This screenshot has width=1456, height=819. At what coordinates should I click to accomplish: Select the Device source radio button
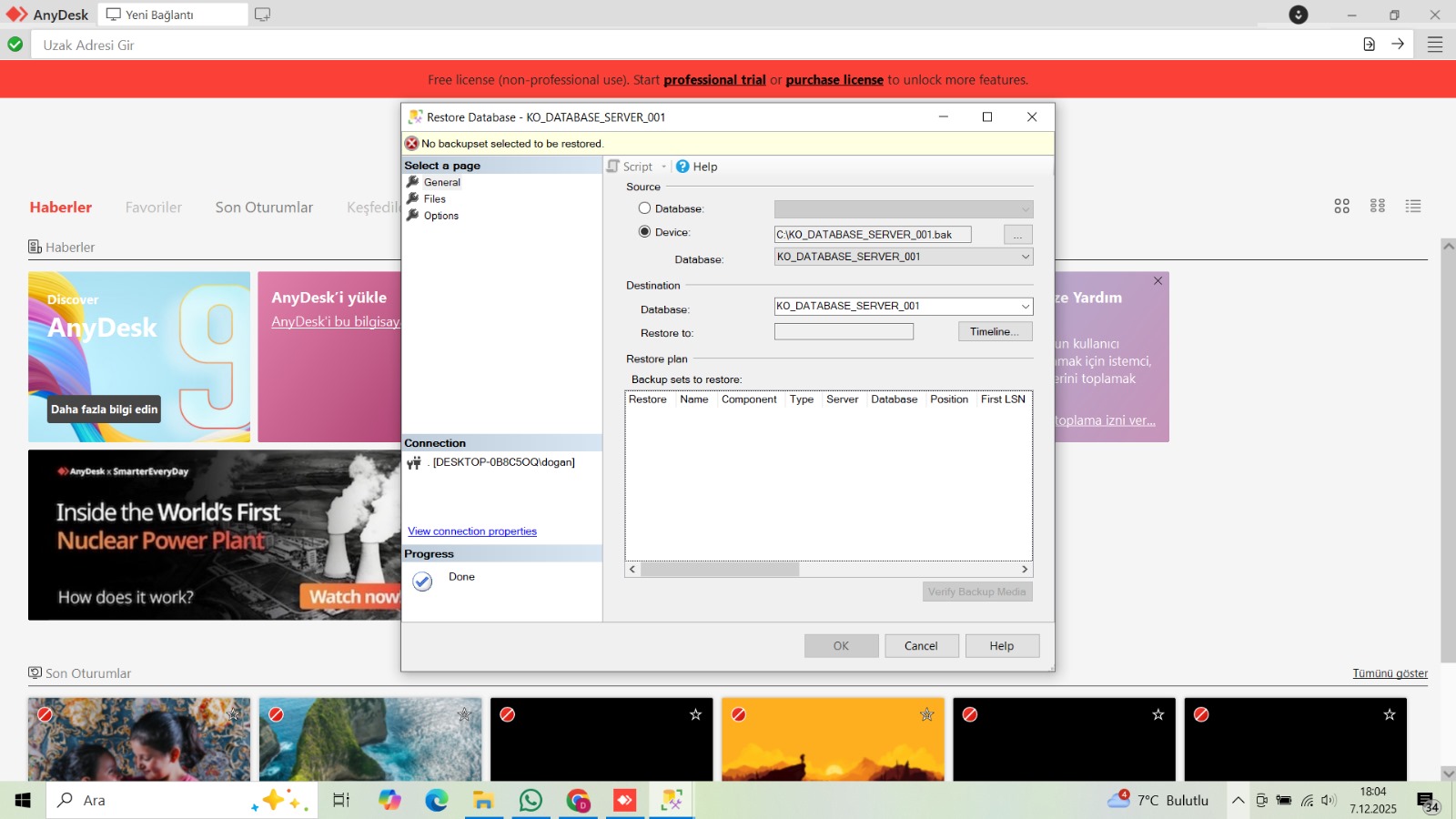tap(644, 232)
